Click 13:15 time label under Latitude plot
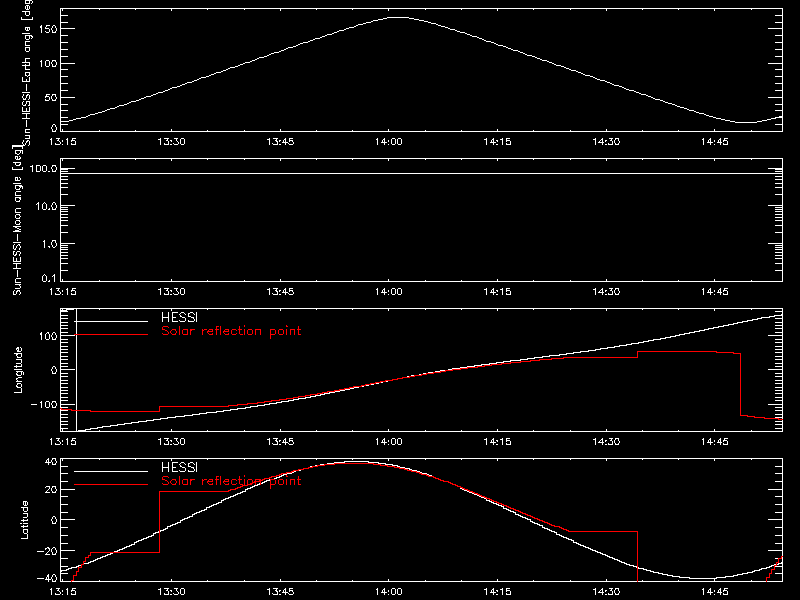This screenshot has width=800, height=600. coord(63,592)
